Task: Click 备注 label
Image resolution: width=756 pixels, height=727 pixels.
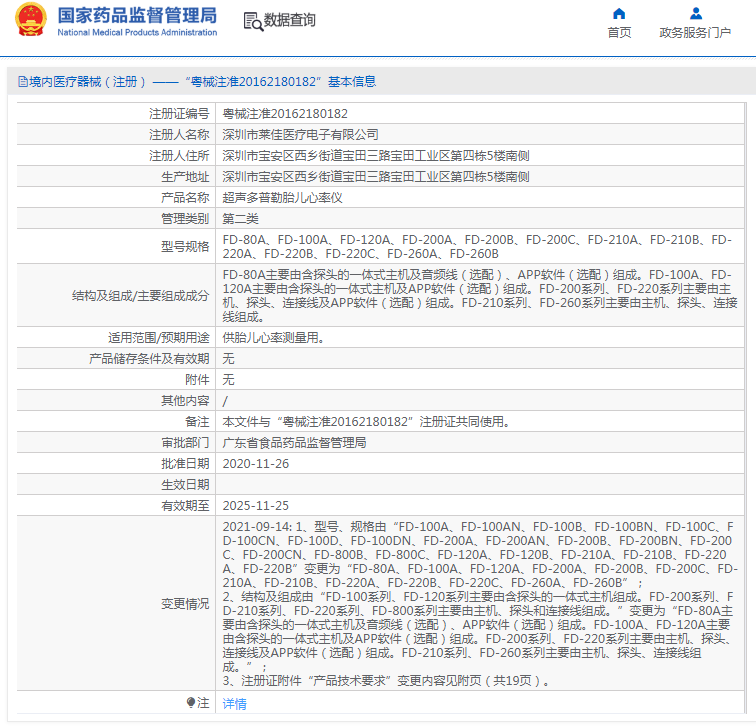Action: pos(197,422)
